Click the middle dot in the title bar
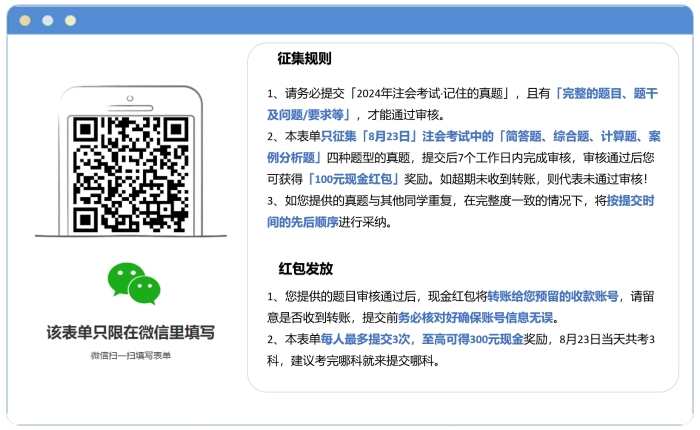This screenshot has height=430, width=700. 47,20
